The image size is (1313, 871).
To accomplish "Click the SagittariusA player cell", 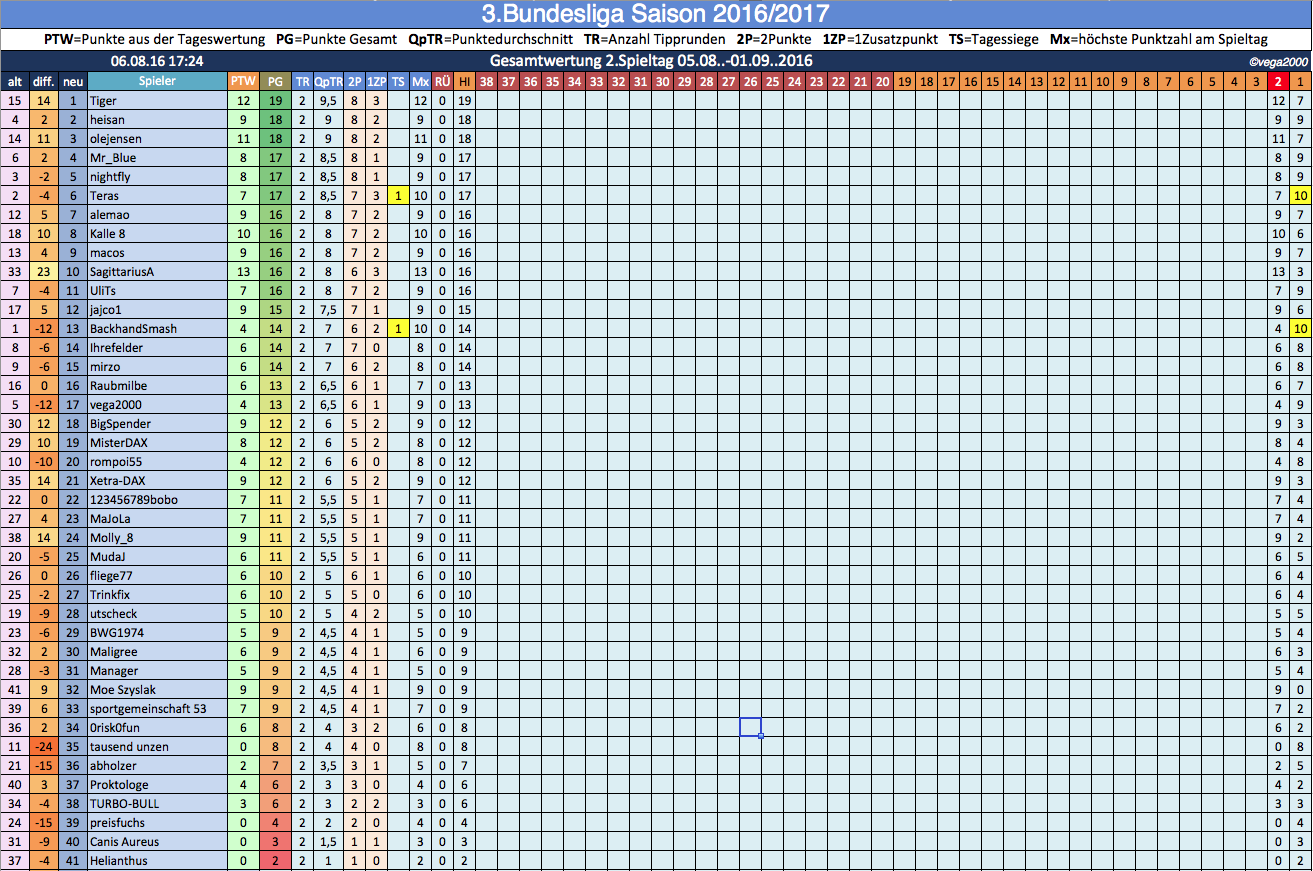I will point(157,271).
